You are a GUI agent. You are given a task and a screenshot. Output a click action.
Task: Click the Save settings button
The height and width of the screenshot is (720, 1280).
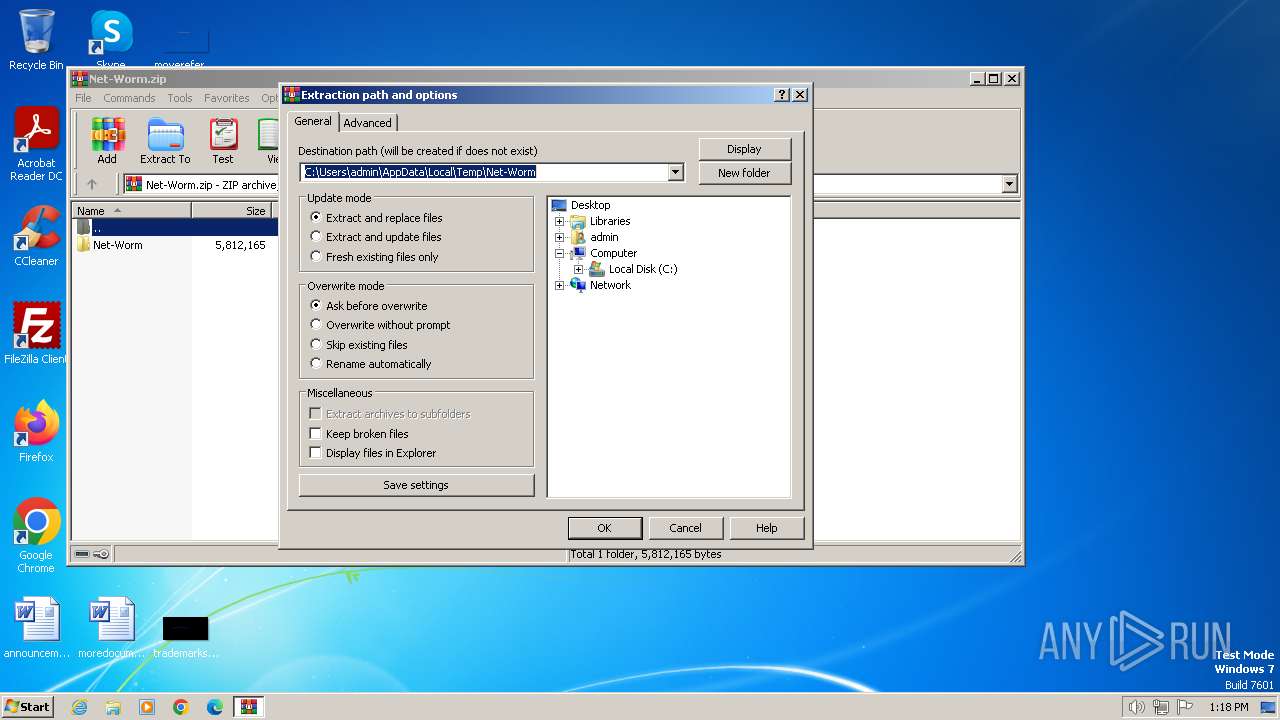point(416,485)
